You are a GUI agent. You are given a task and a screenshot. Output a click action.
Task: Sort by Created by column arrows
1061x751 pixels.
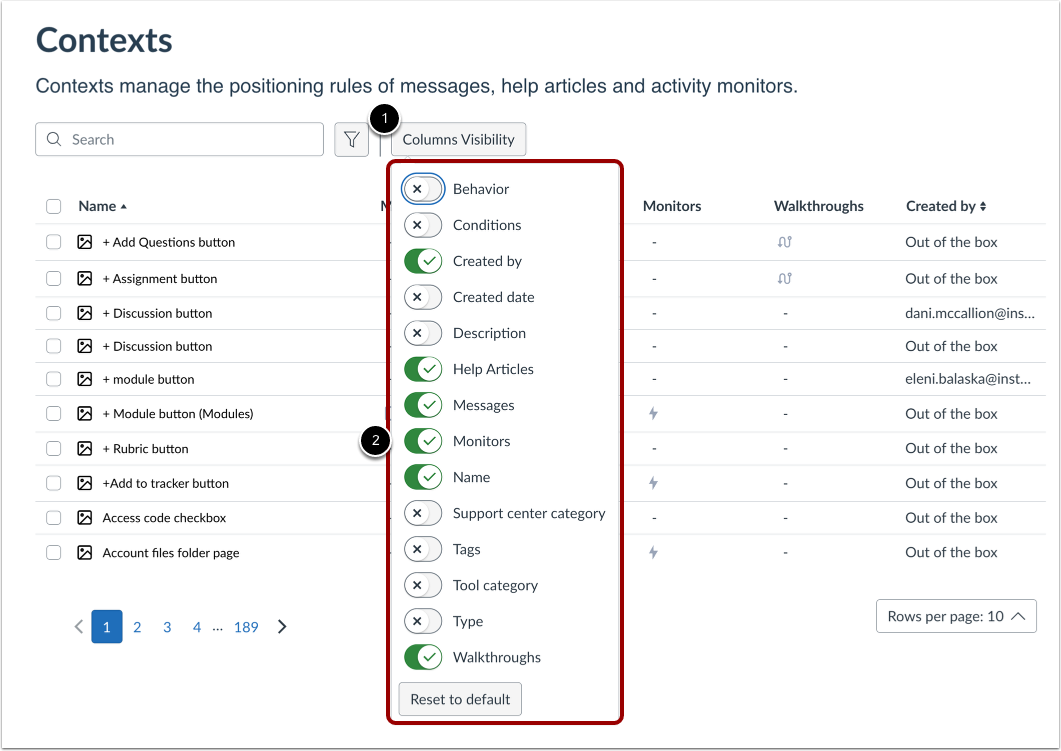[x=983, y=206]
